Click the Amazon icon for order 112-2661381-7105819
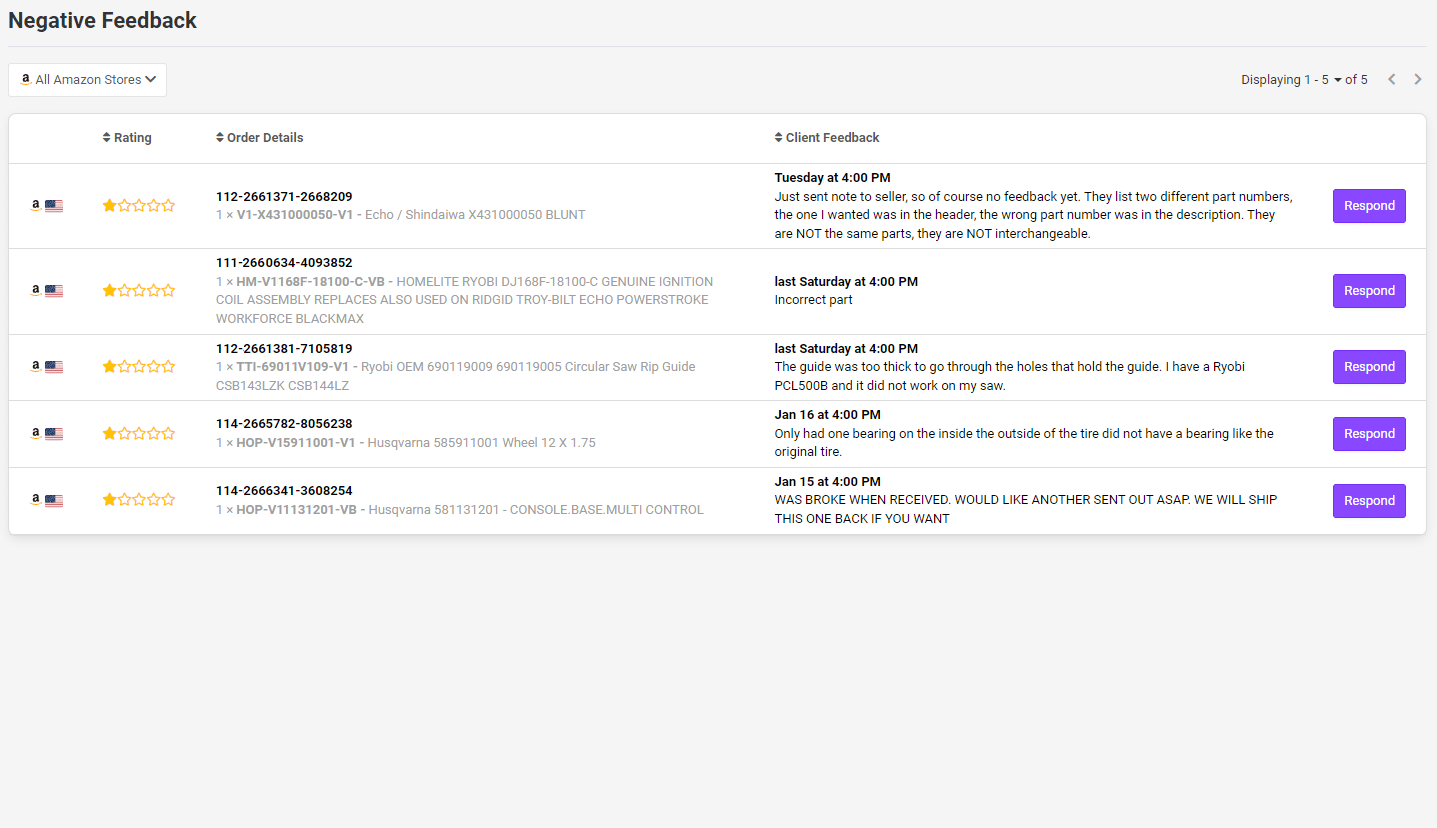The height and width of the screenshot is (828, 1437). click(35, 367)
